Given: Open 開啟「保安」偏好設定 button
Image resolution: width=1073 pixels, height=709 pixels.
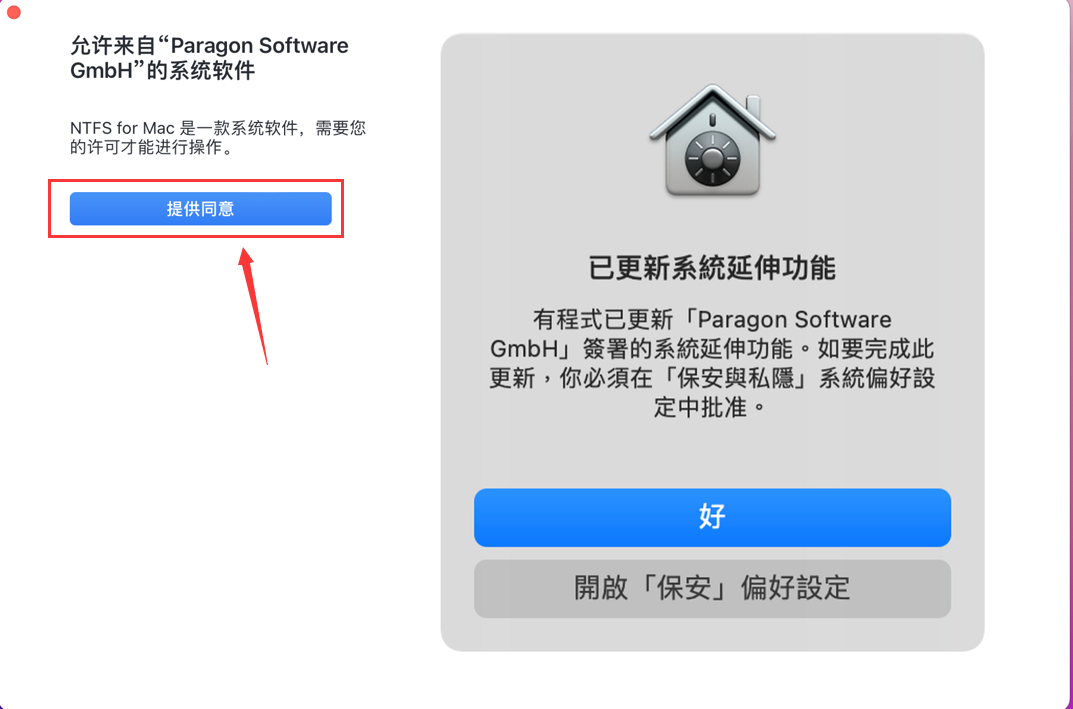Looking at the screenshot, I should [x=712, y=589].
